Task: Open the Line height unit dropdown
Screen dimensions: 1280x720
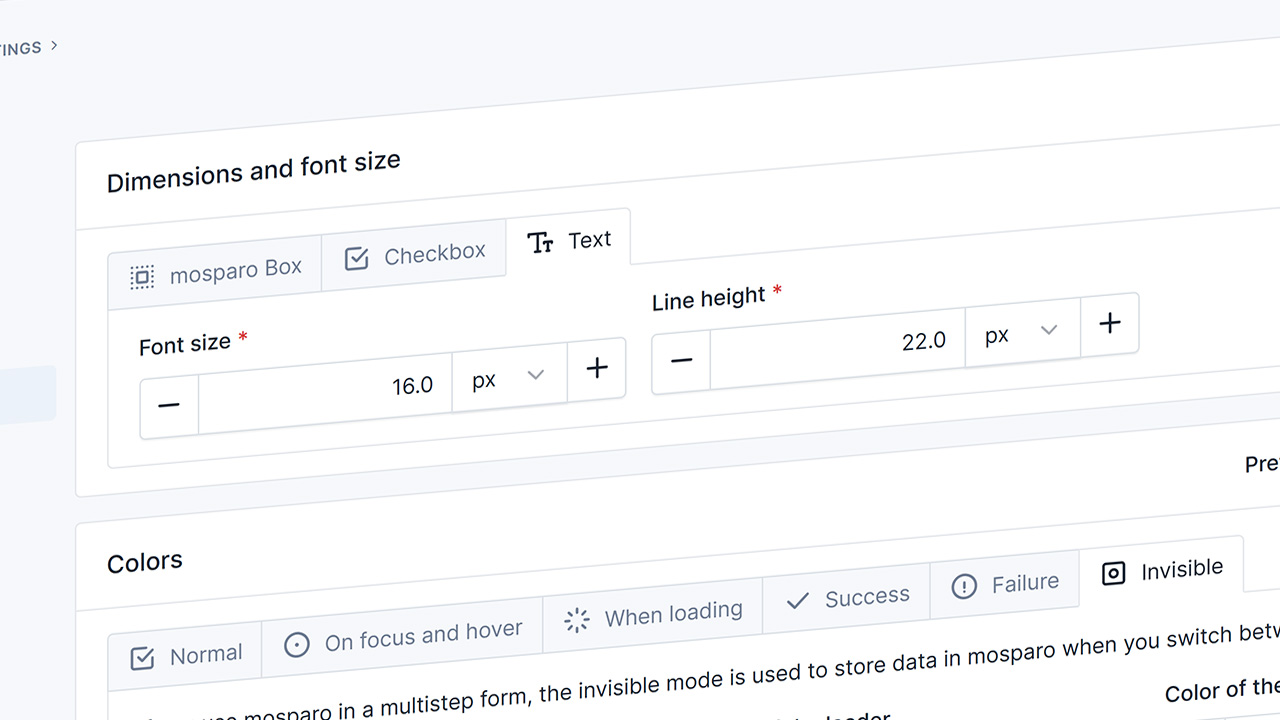Action: [1023, 332]
